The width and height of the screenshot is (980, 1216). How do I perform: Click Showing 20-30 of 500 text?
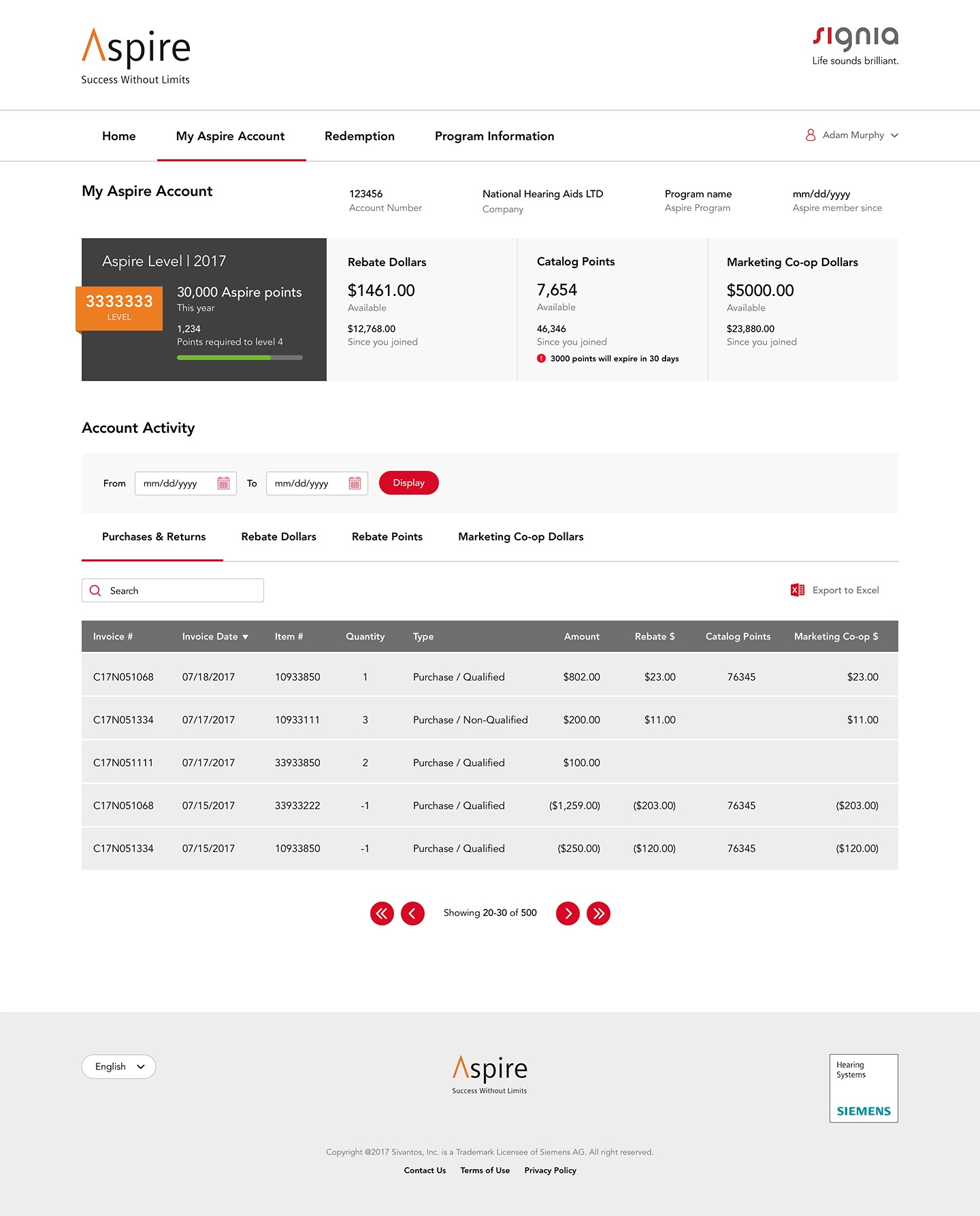(x=490, y=913)
